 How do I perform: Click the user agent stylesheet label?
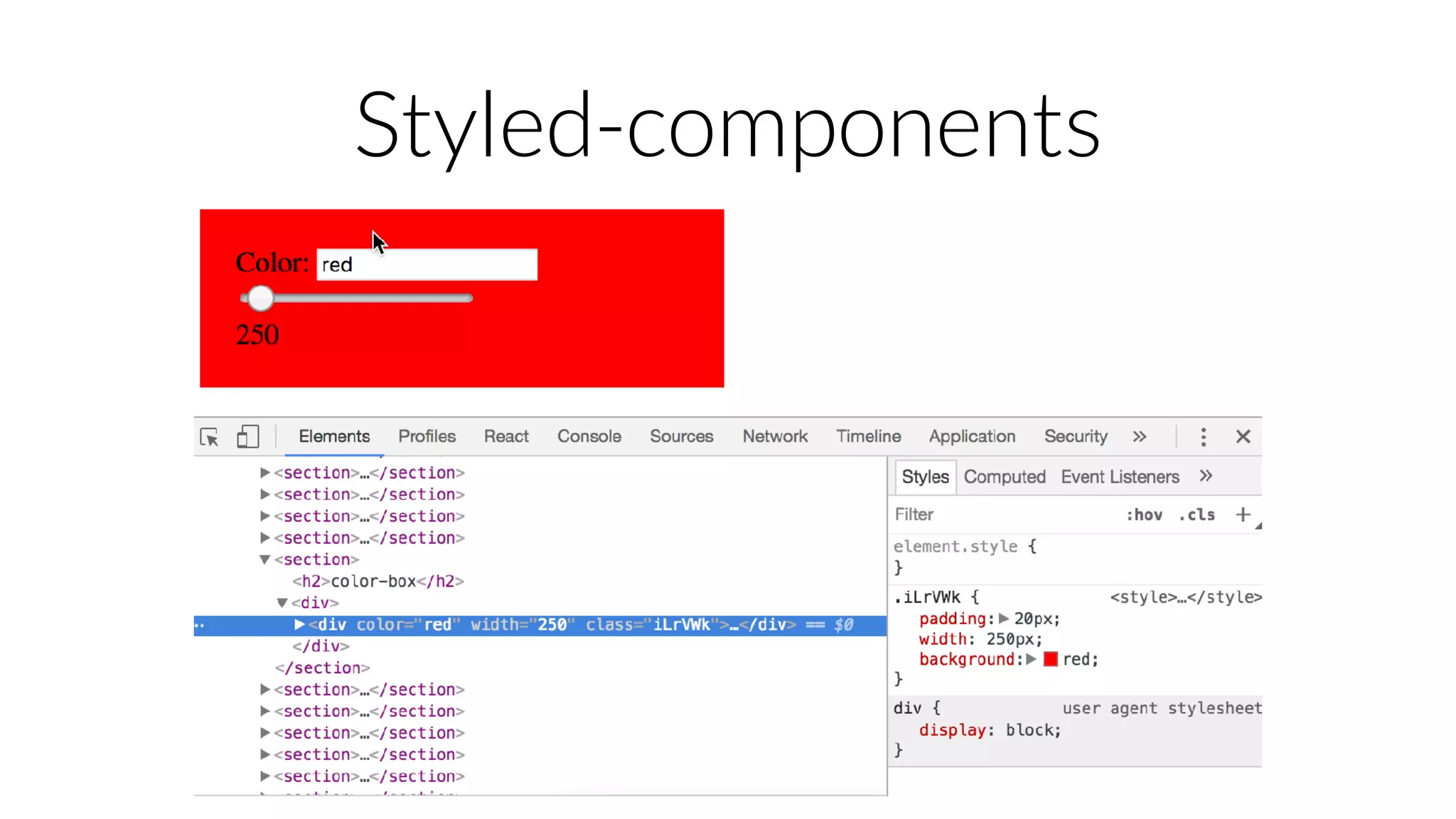(1162, 708)
